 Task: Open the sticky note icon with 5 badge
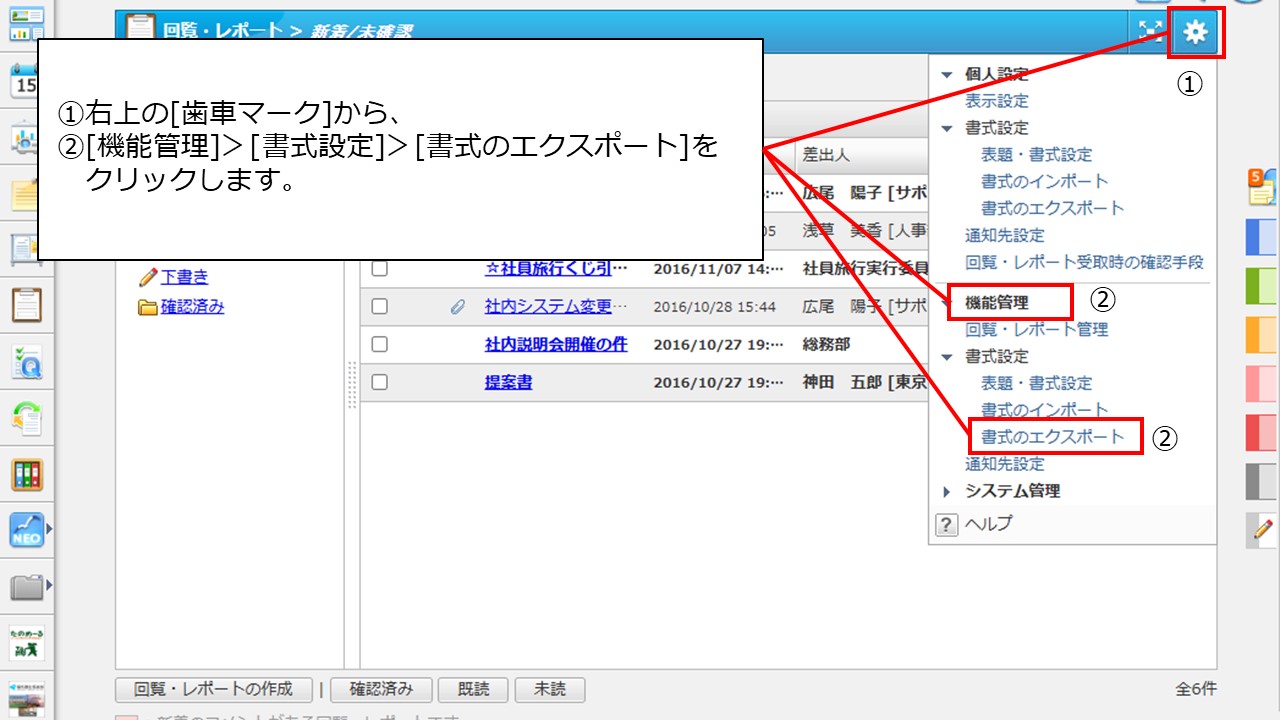1260,187
